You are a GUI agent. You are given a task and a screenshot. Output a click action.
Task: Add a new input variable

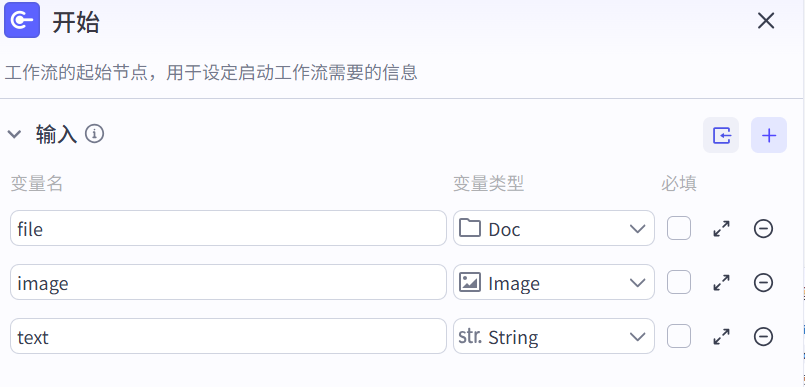pos(769,136)
